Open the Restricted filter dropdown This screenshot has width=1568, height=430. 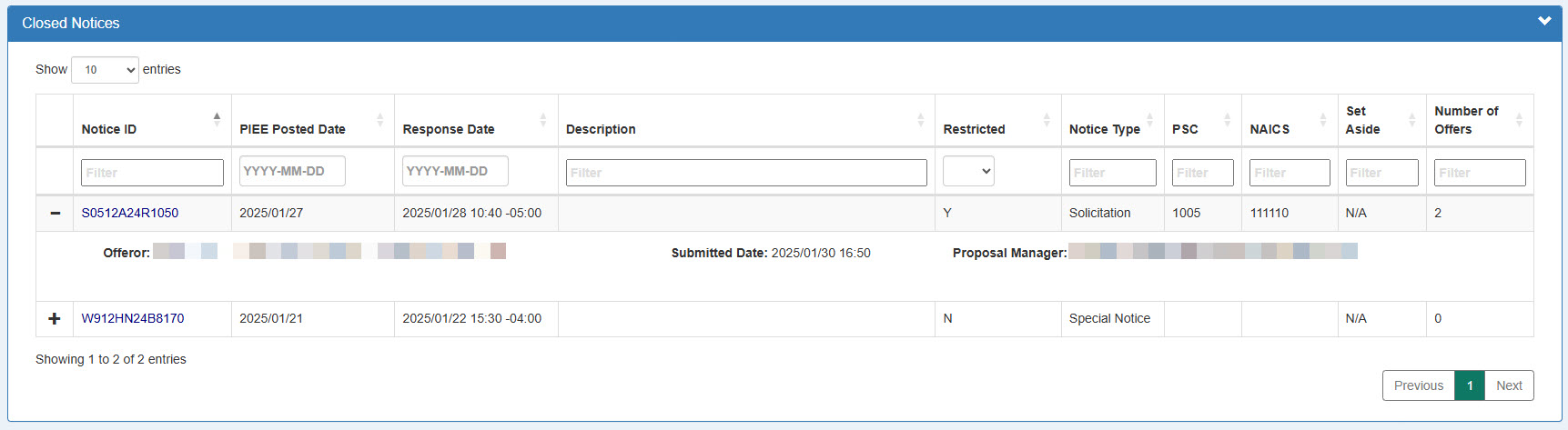(968, 171)
